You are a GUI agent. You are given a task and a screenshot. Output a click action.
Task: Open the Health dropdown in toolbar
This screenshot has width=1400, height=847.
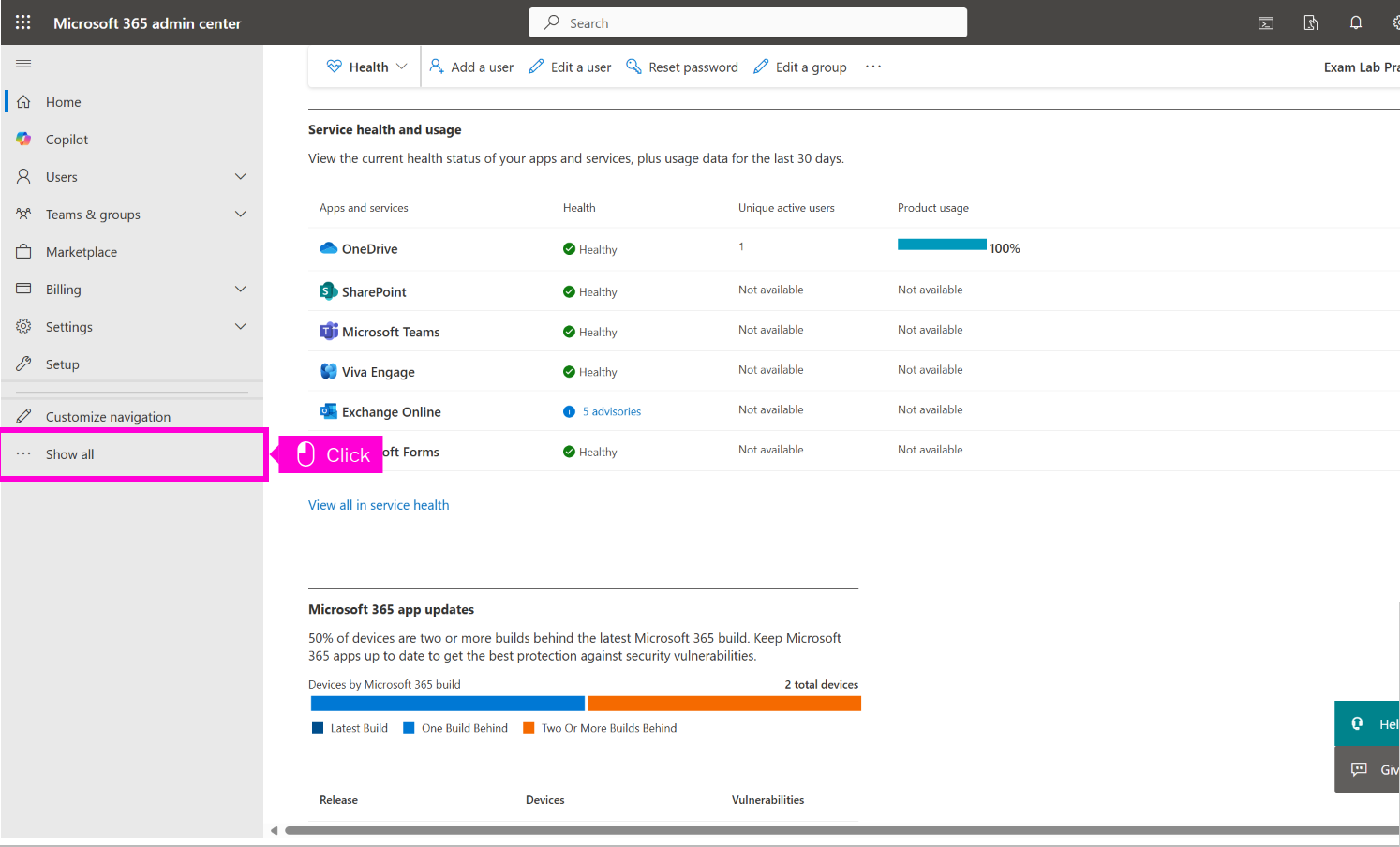pyautogui.click(x=367, y=67)
